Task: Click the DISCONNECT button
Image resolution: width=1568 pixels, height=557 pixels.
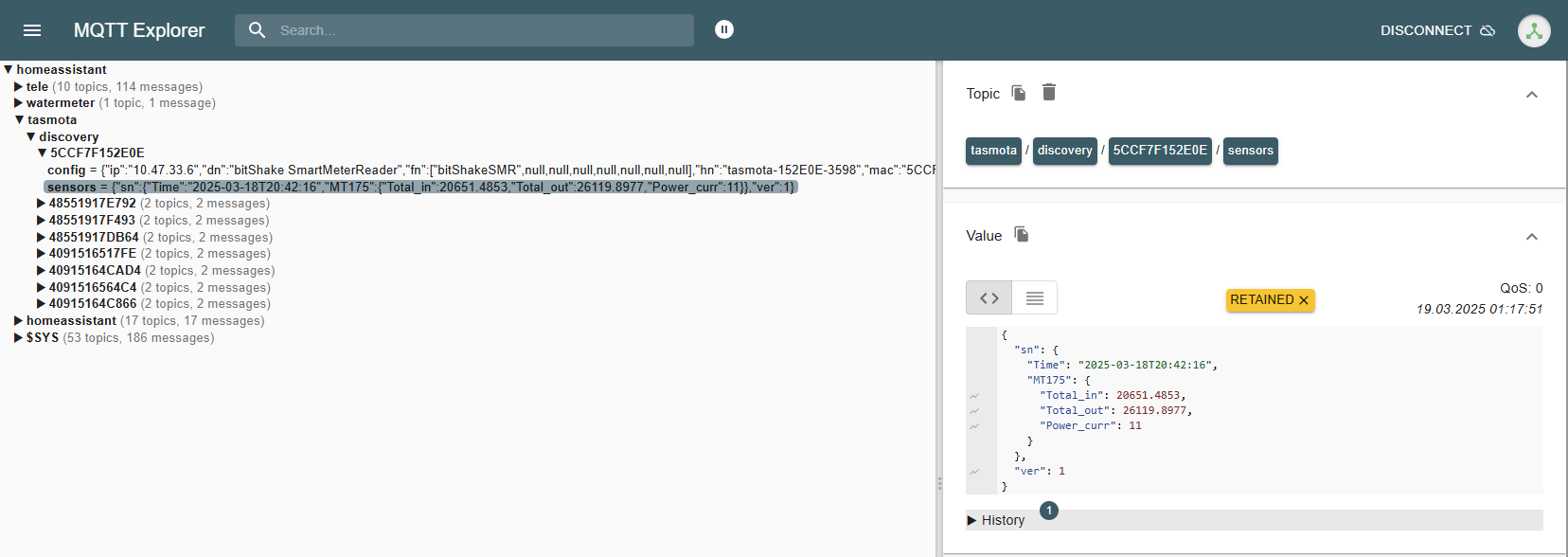Action: pyautogui.click(x=1436, y=30)
